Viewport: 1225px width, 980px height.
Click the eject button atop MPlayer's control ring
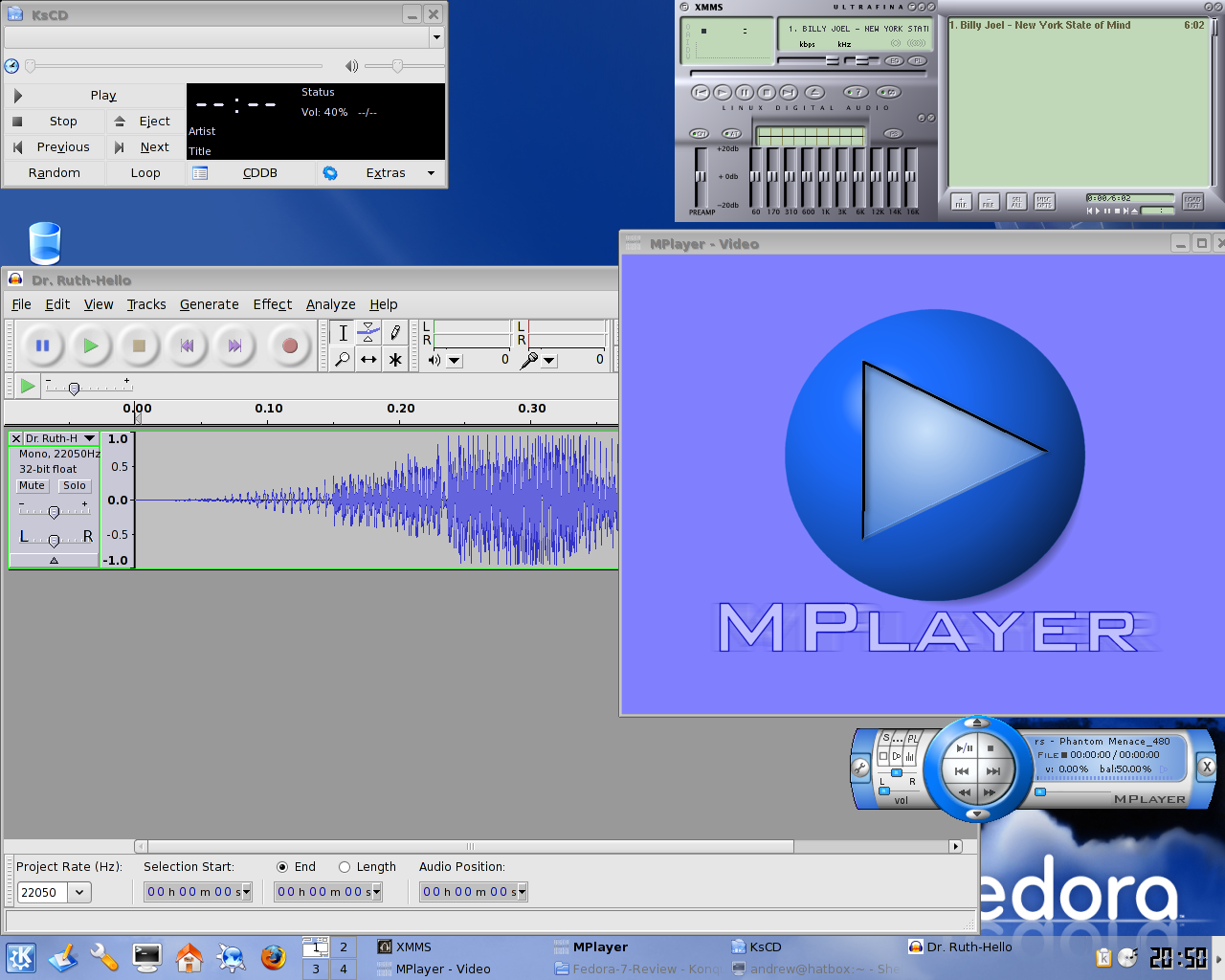976,723
